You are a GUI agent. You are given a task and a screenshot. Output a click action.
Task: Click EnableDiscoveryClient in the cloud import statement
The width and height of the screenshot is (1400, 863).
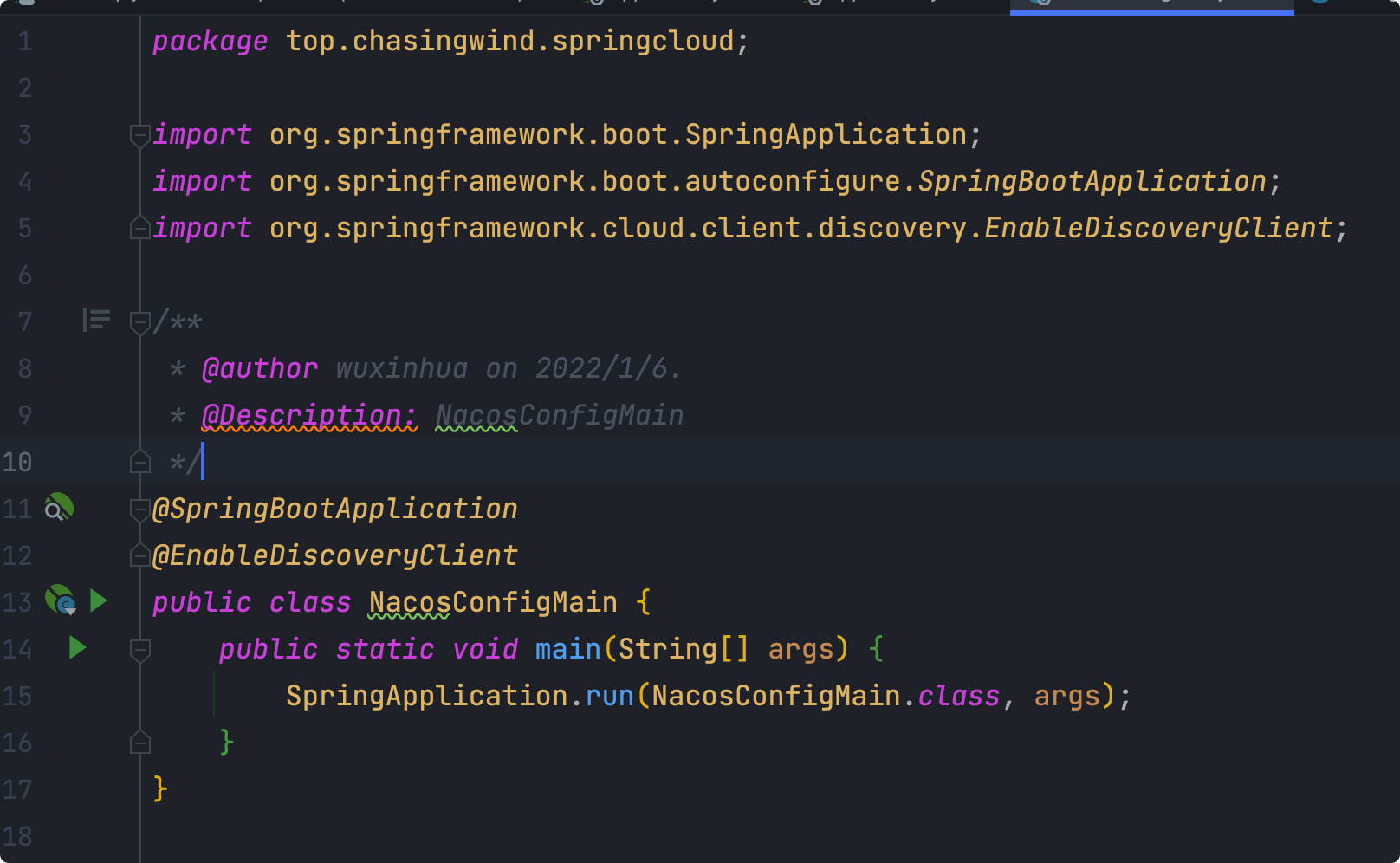[1159, 229]
